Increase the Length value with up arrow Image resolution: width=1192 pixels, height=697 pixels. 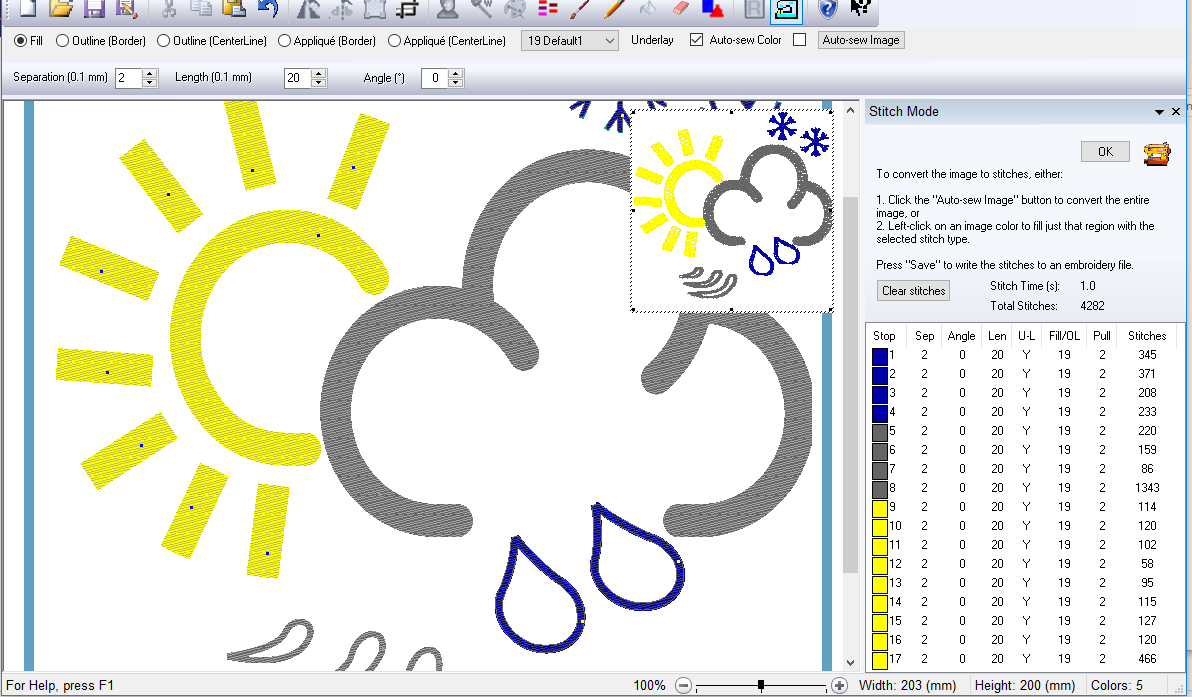[x=319, y=74]
